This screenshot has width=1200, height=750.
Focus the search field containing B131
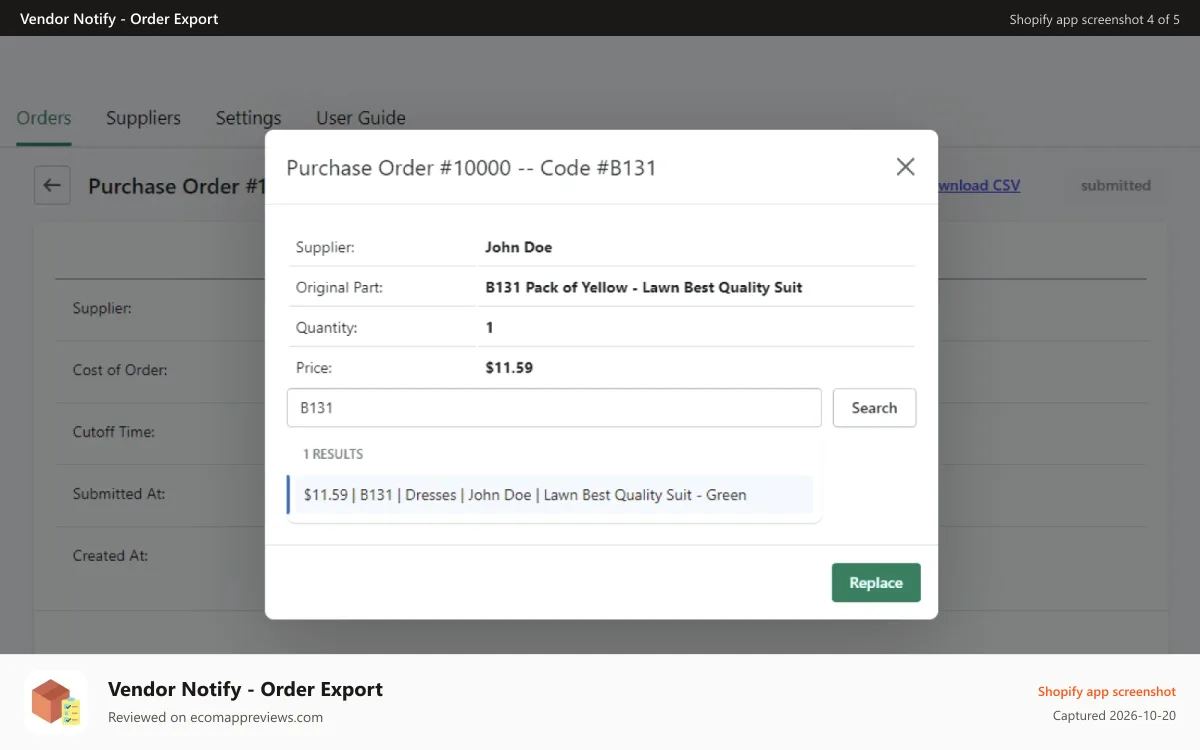click(x=554, y=408)
